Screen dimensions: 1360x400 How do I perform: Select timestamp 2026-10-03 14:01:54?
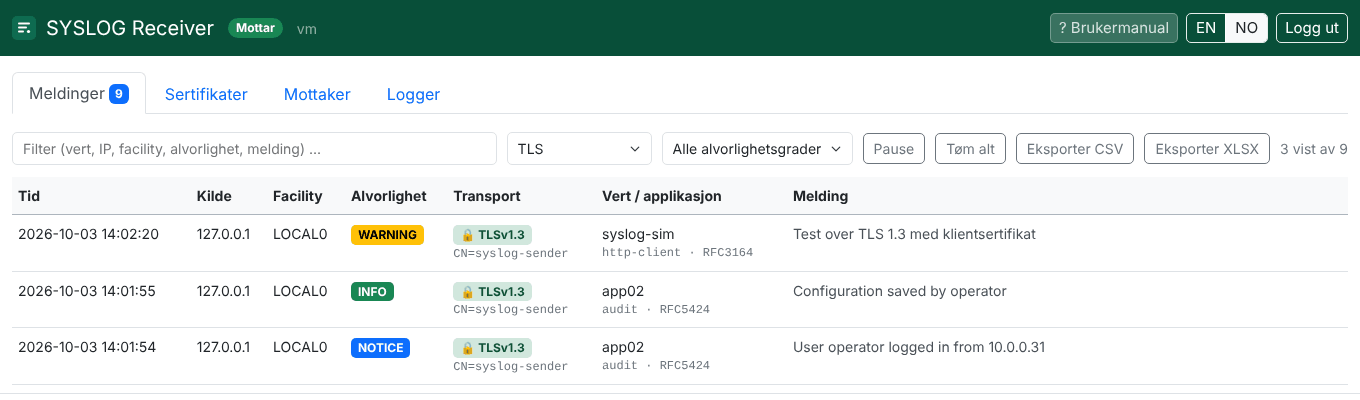pos(88,347)
